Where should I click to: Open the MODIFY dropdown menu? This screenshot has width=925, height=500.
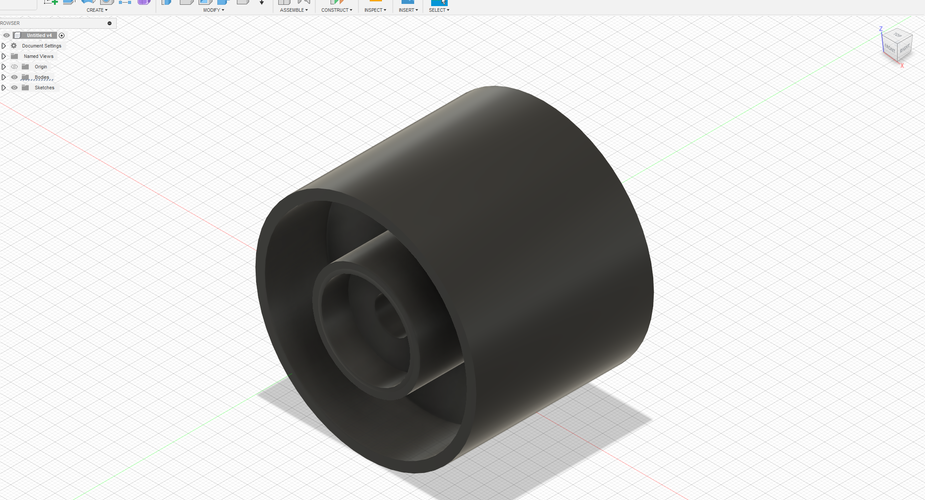(214, 10)
